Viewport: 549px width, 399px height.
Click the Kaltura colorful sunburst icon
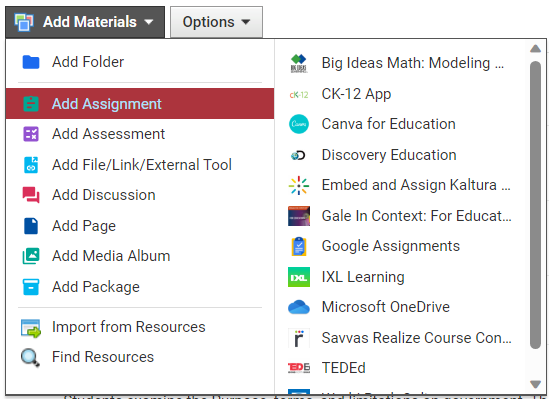click(299, 185)
